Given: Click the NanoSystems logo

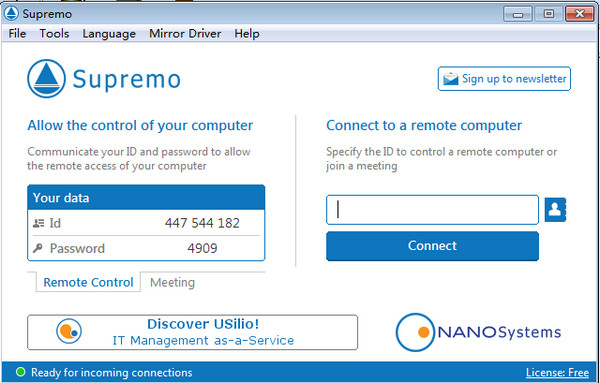Looking at the screenshot, I should (478, 332).
